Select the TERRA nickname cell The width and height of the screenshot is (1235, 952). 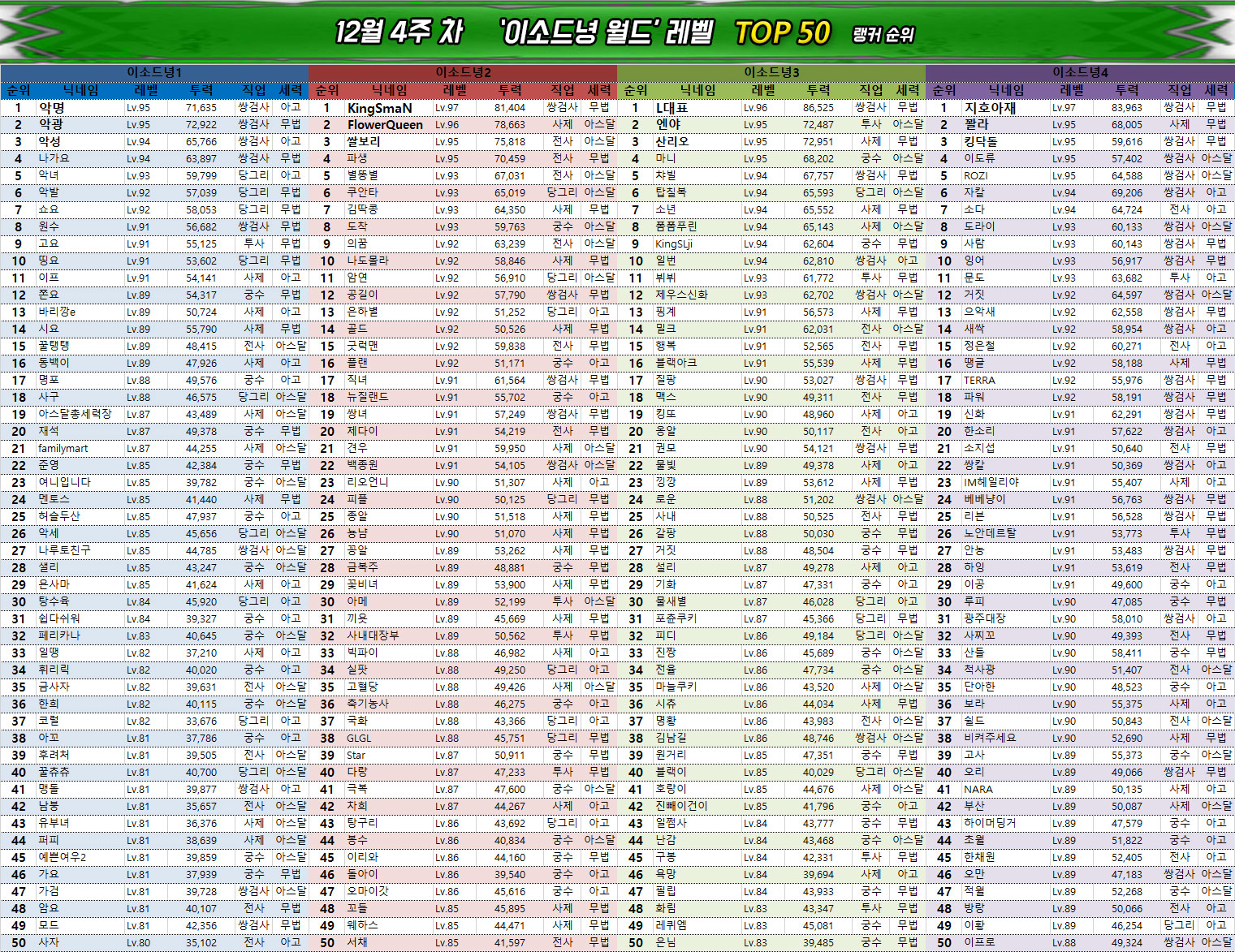point(979,380)
